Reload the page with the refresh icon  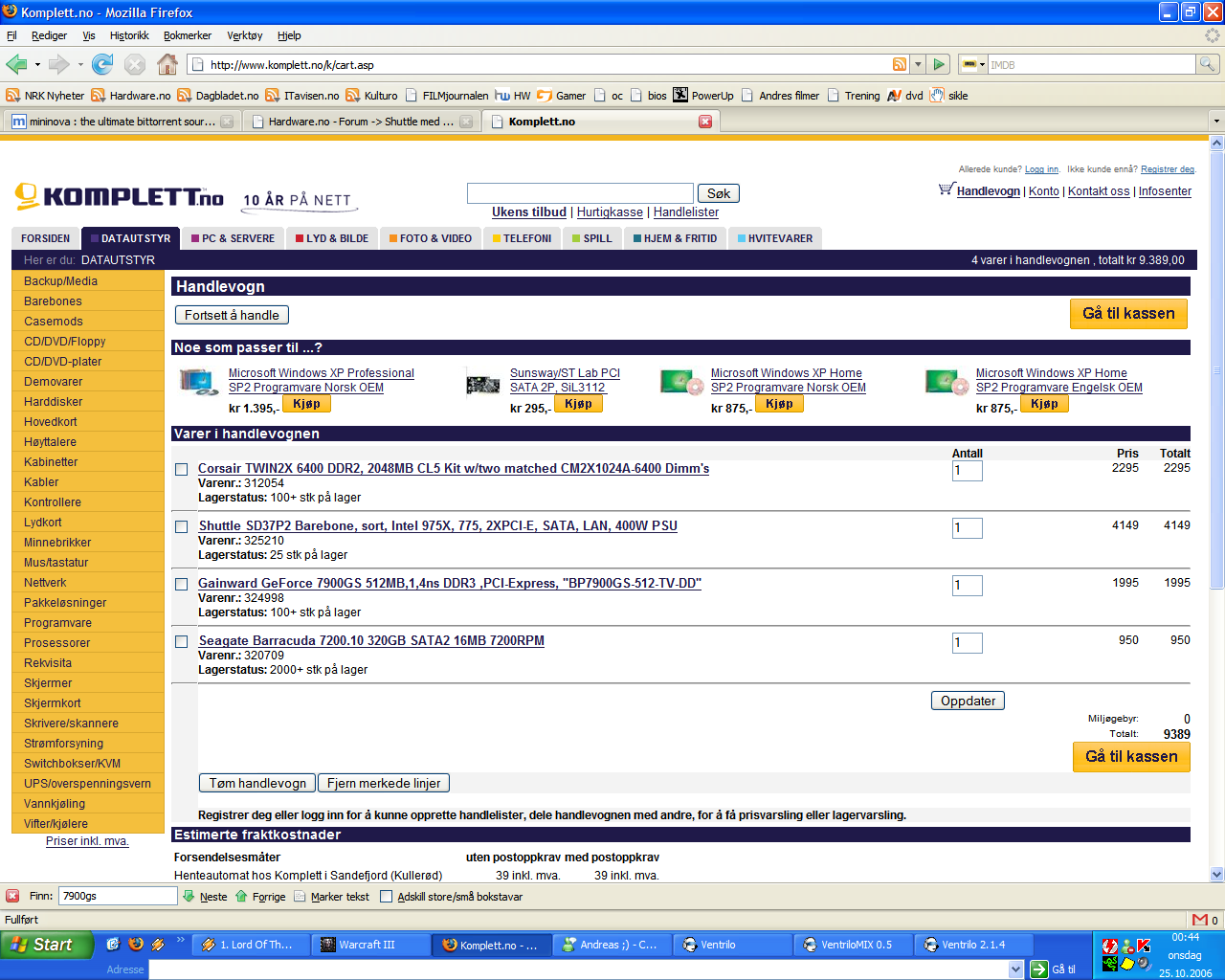click(102, 64)
